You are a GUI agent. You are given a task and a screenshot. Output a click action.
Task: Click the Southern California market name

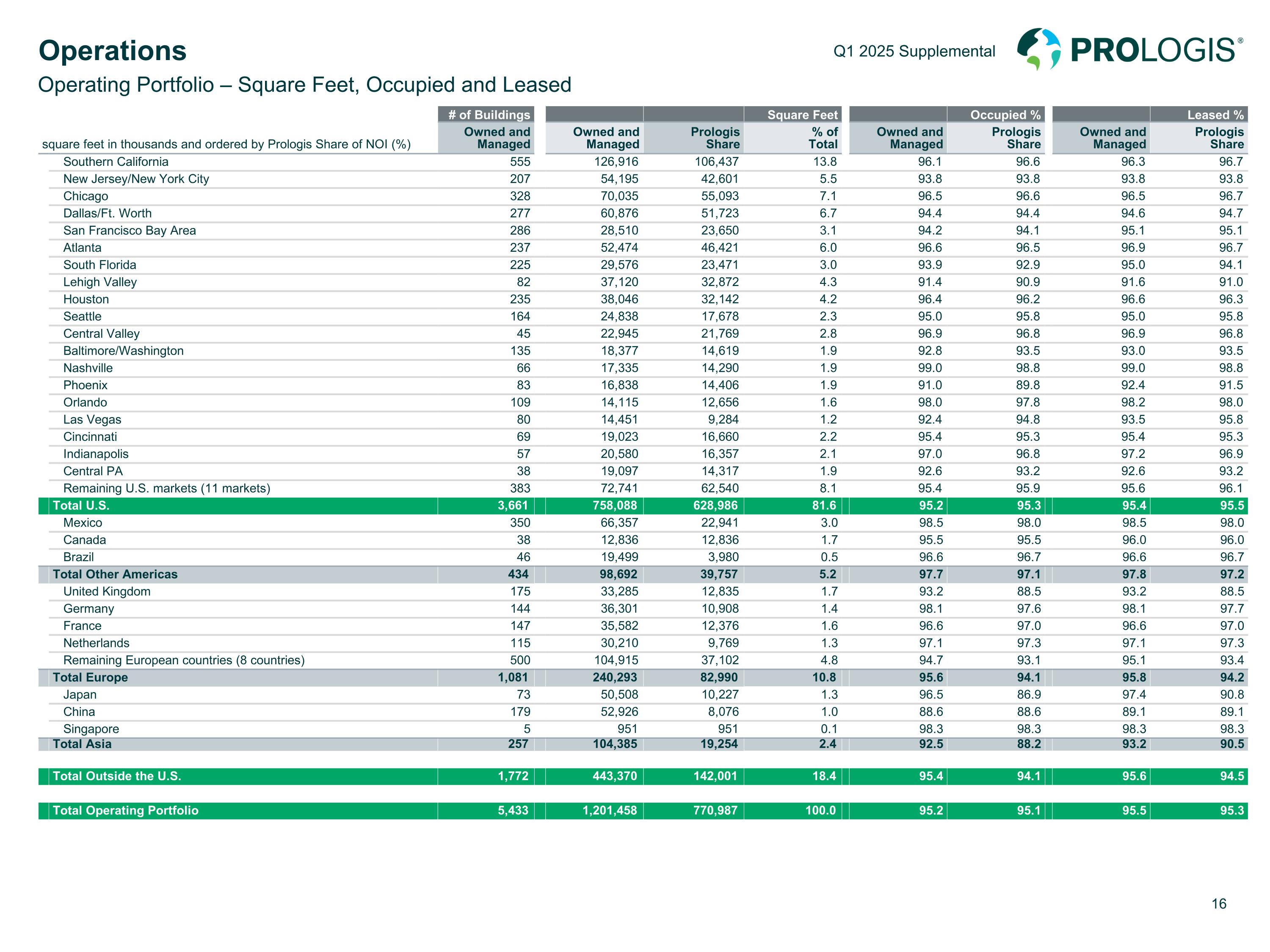click(x=116, y=162)
